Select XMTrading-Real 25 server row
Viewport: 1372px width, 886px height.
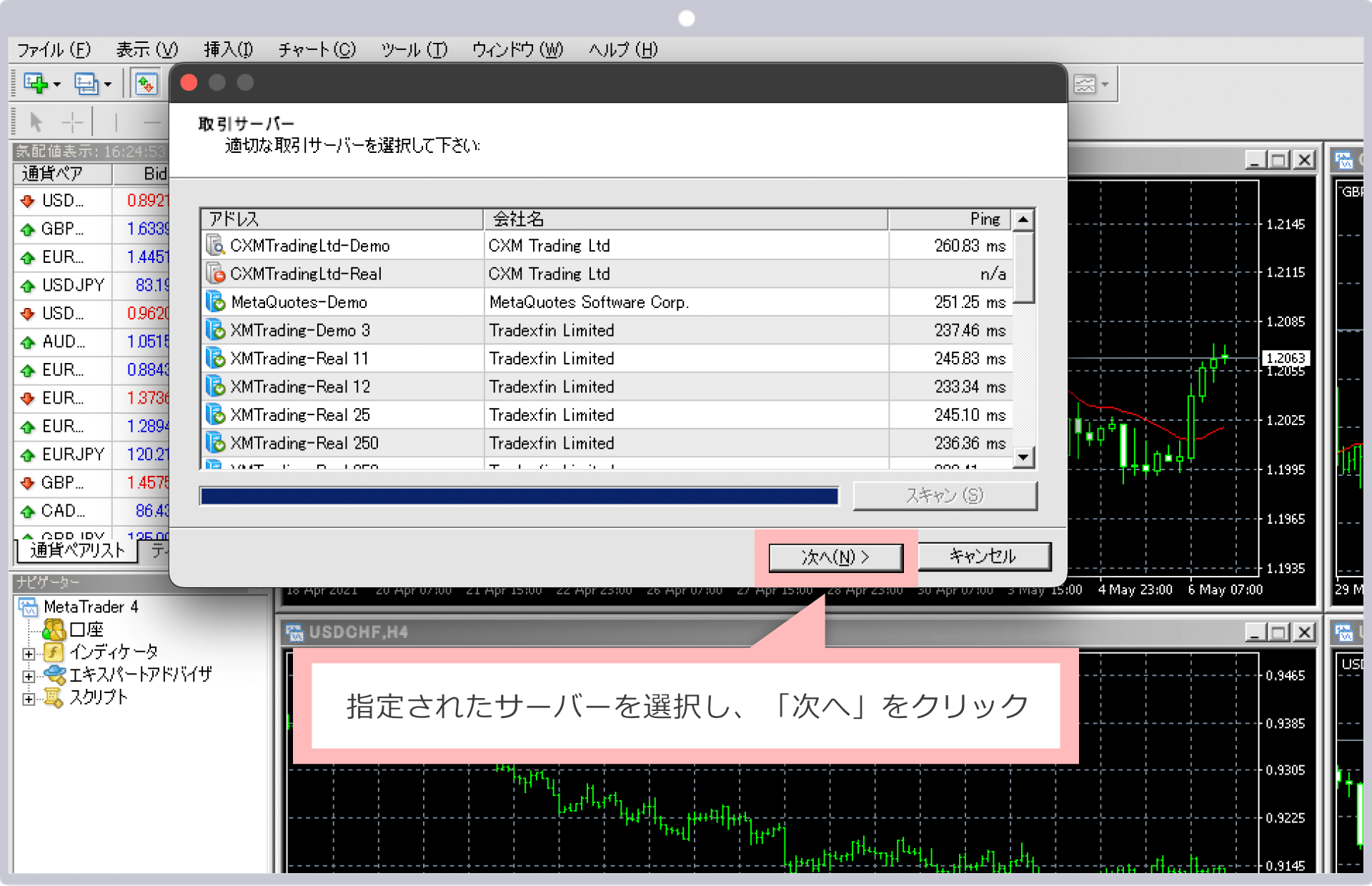(x=606, y=415)
